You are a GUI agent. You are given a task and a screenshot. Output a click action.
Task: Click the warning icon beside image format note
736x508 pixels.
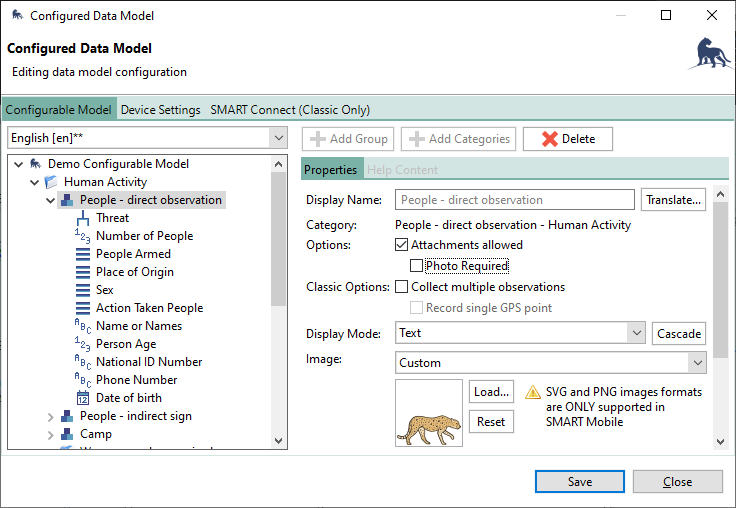pos(533,393)
